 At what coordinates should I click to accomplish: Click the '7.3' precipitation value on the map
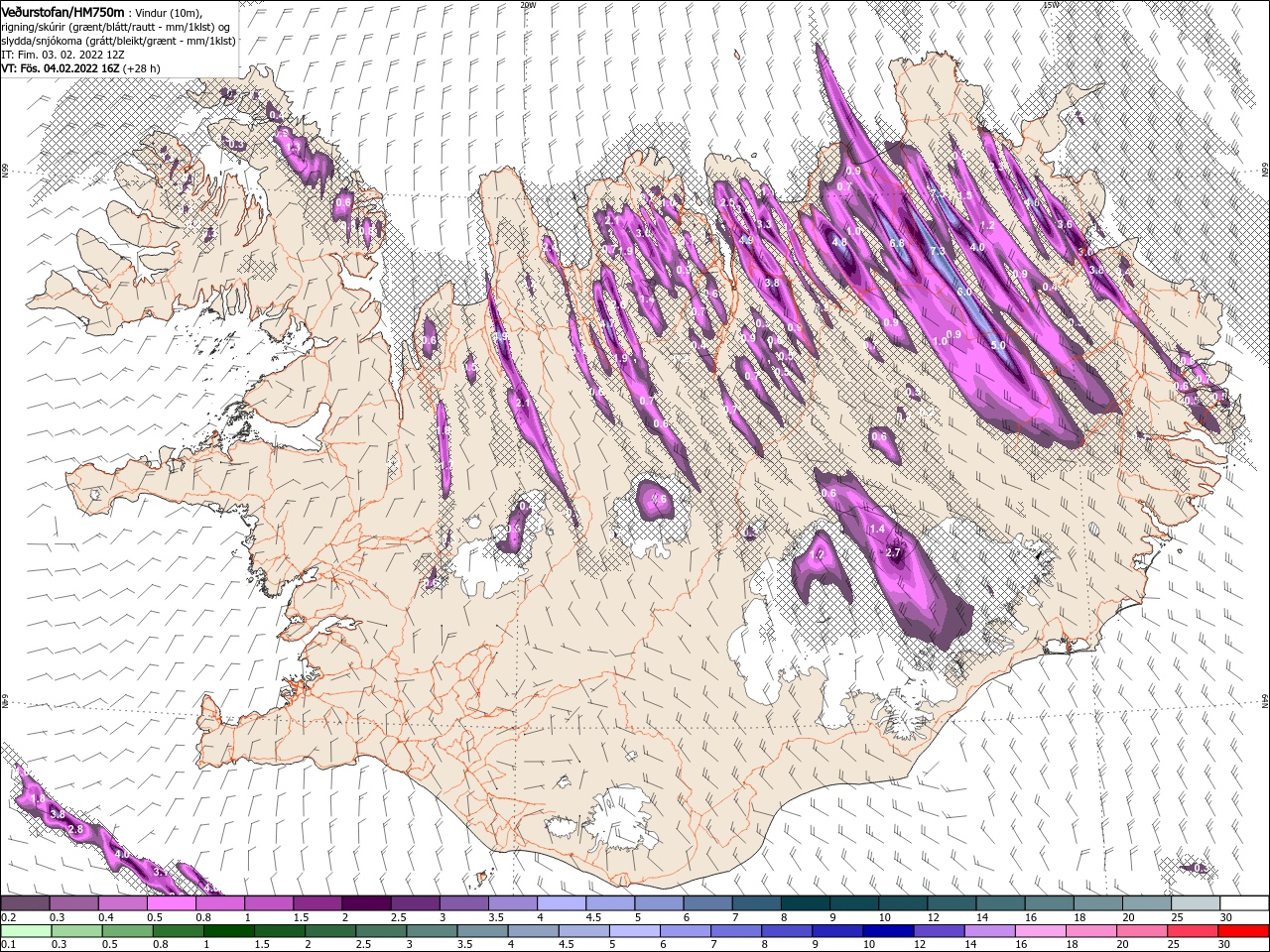[937, 252]
